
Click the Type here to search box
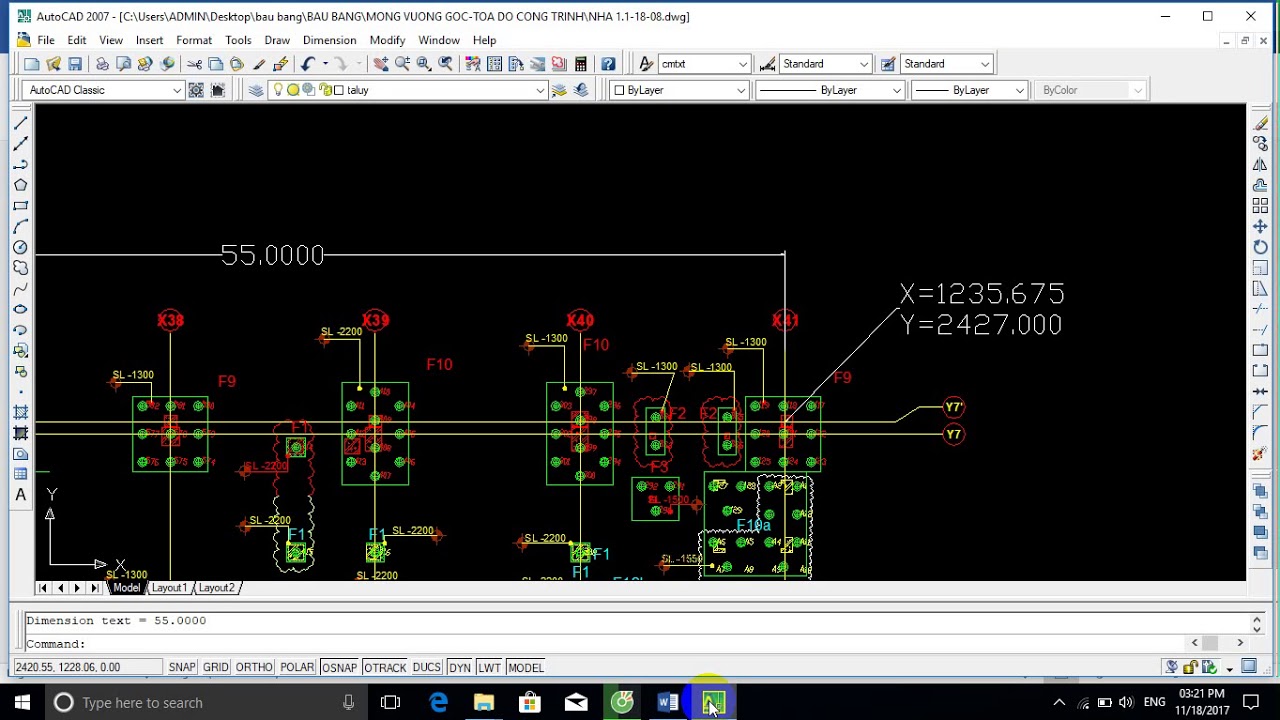204,703
